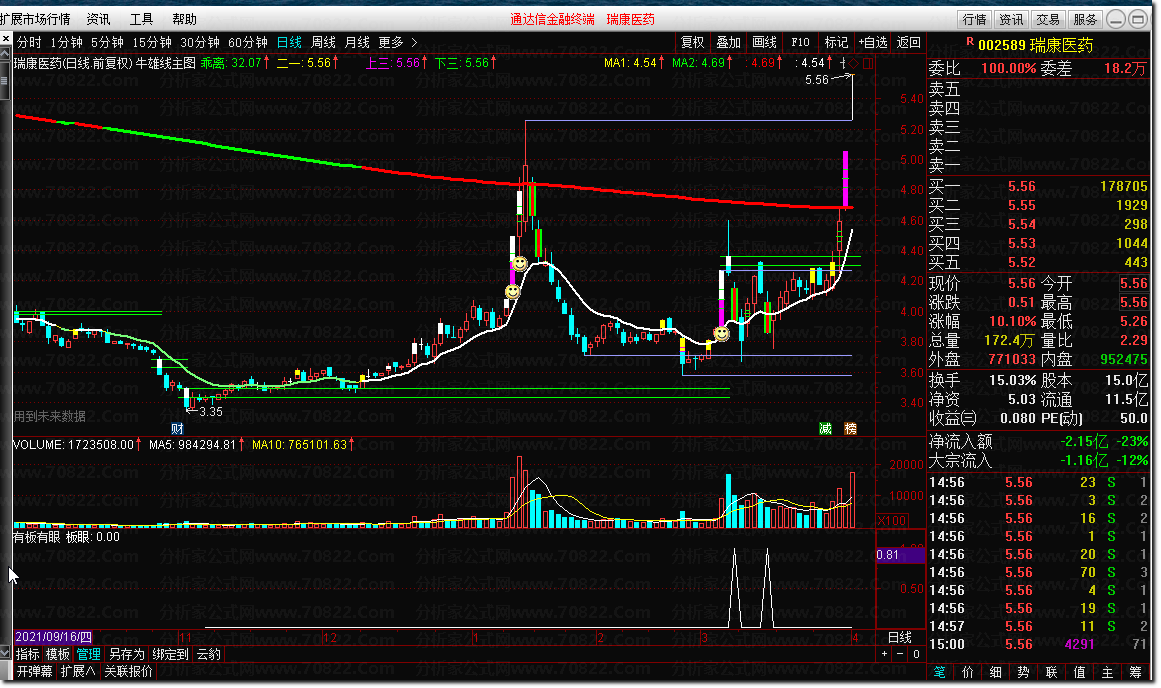Image resolution: width=1161 pixels, height=688 pixels.
Task: Click the 财 marker on chart
Action: [x=177, y=428]
